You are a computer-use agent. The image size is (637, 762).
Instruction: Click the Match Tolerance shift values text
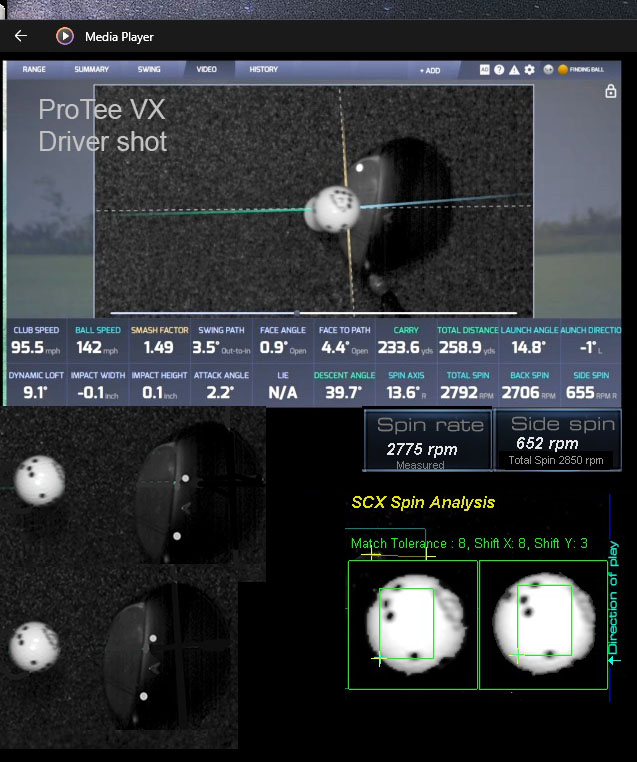coord(469,543)
